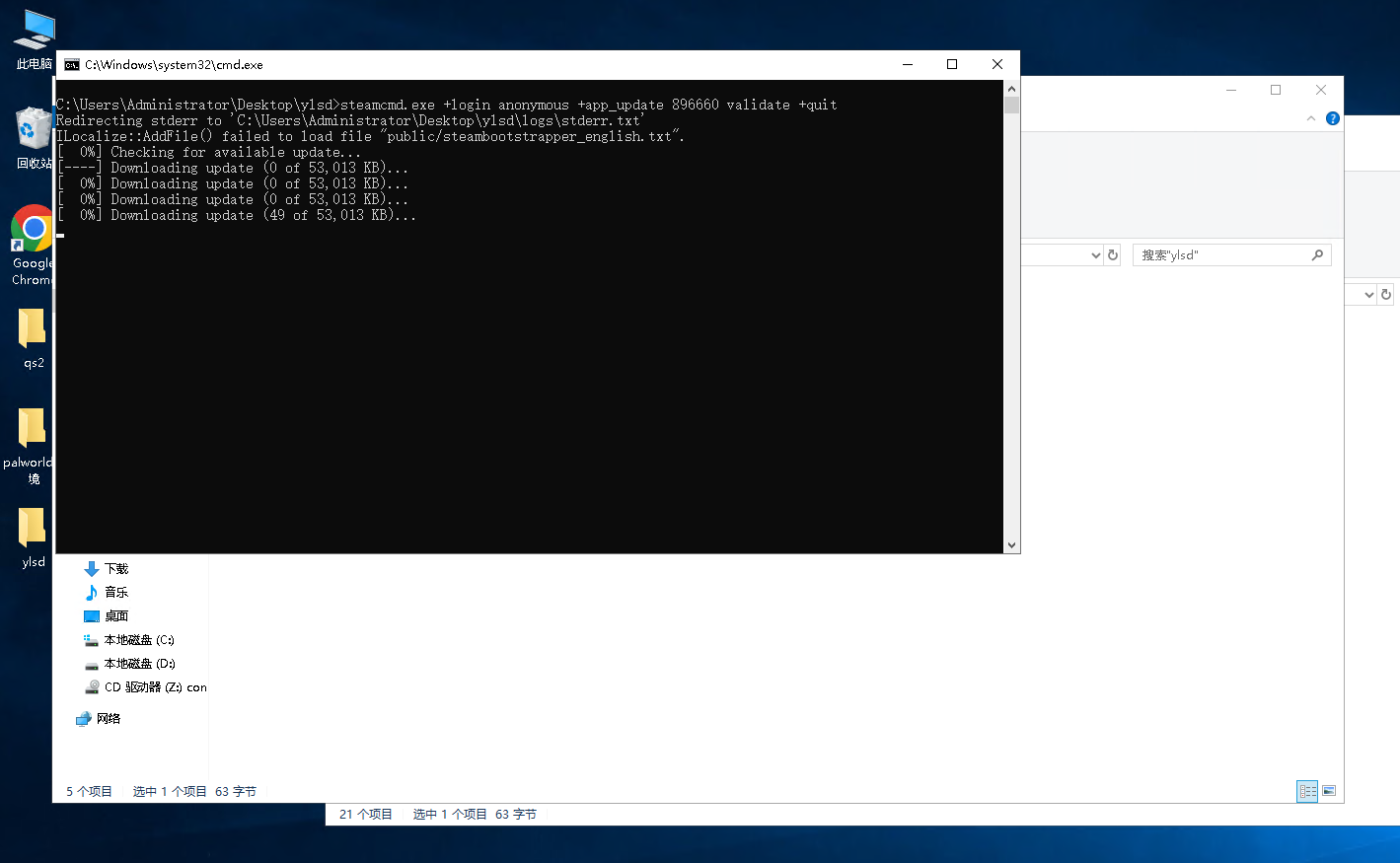Click the "21 个项目" status text
Image resolution: width=1400 pixels, height=863 pixels.
[366, 815]
